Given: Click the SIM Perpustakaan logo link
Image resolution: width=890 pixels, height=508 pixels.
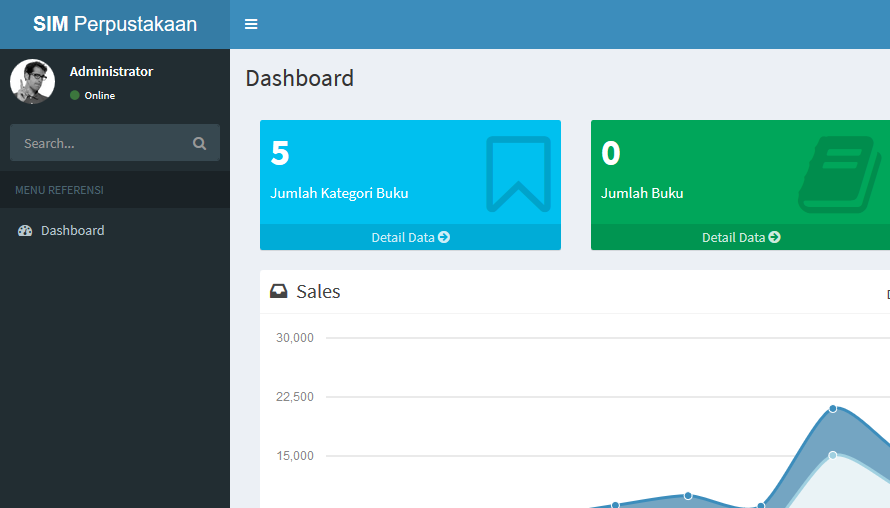Looking at the screenshot, I should click(115, 24).
